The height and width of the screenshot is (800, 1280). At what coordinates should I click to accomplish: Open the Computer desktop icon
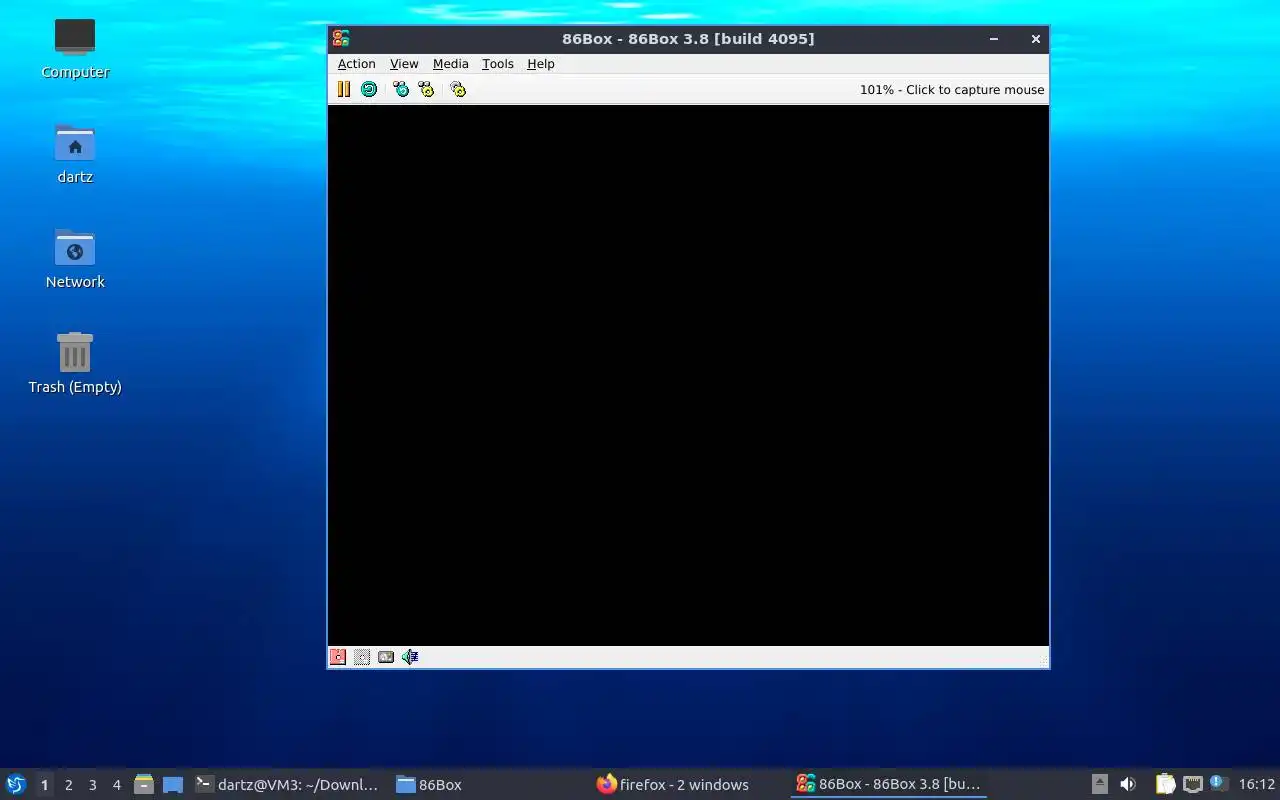(75, 48)
